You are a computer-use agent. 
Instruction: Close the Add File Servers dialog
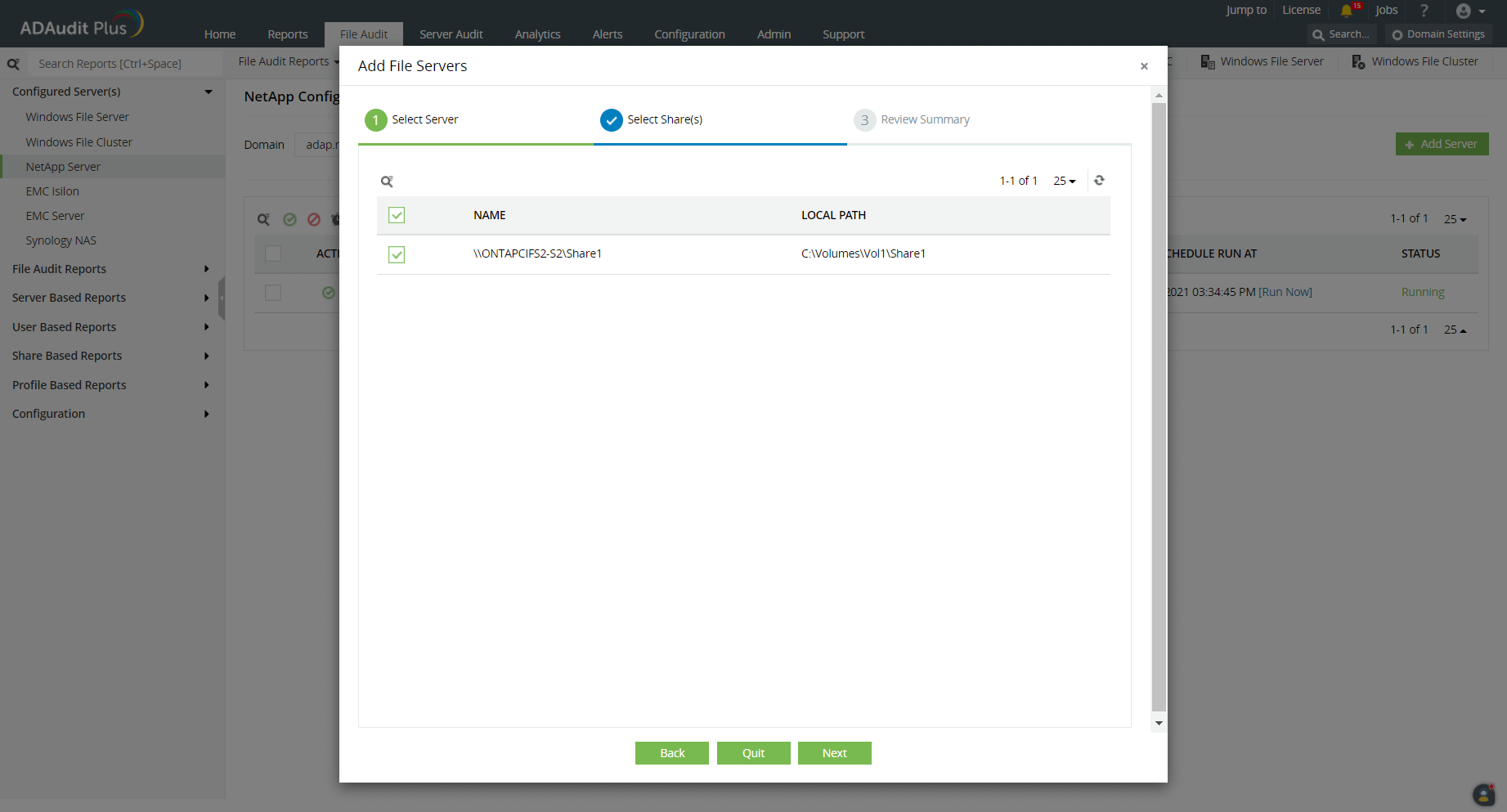click(1144, 66)
